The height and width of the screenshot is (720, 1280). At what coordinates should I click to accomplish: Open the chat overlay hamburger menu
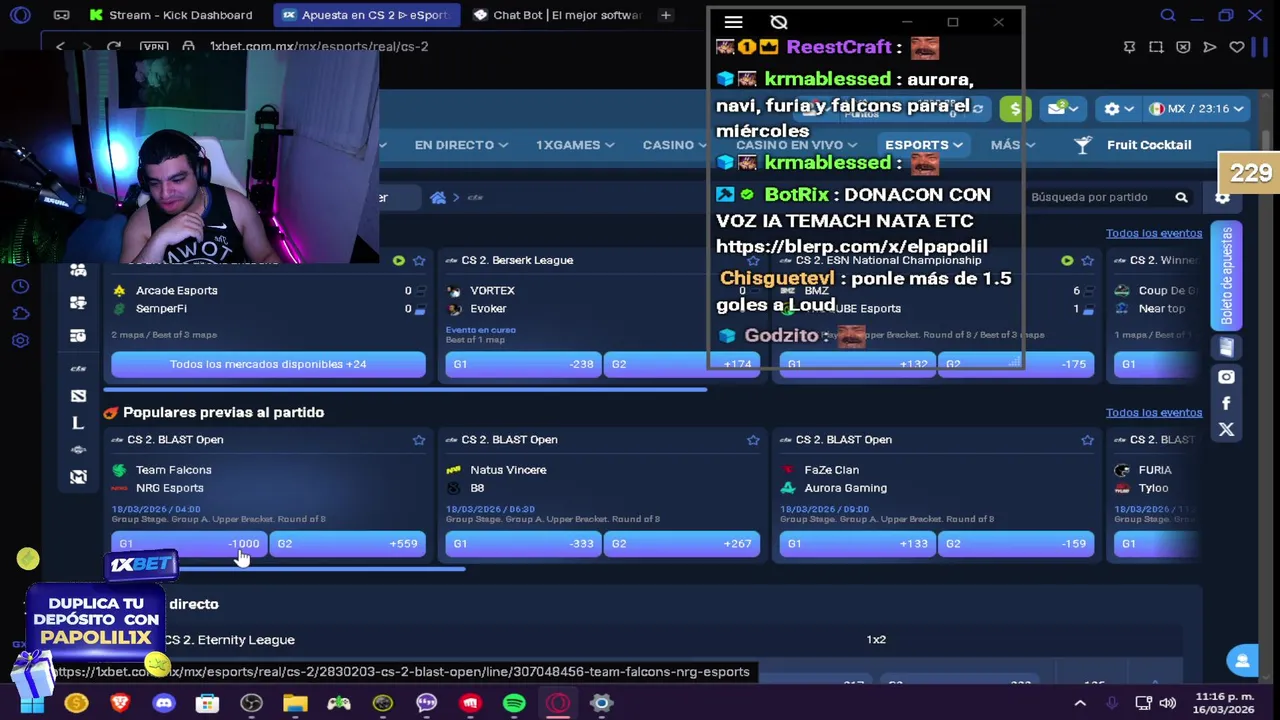733,22
